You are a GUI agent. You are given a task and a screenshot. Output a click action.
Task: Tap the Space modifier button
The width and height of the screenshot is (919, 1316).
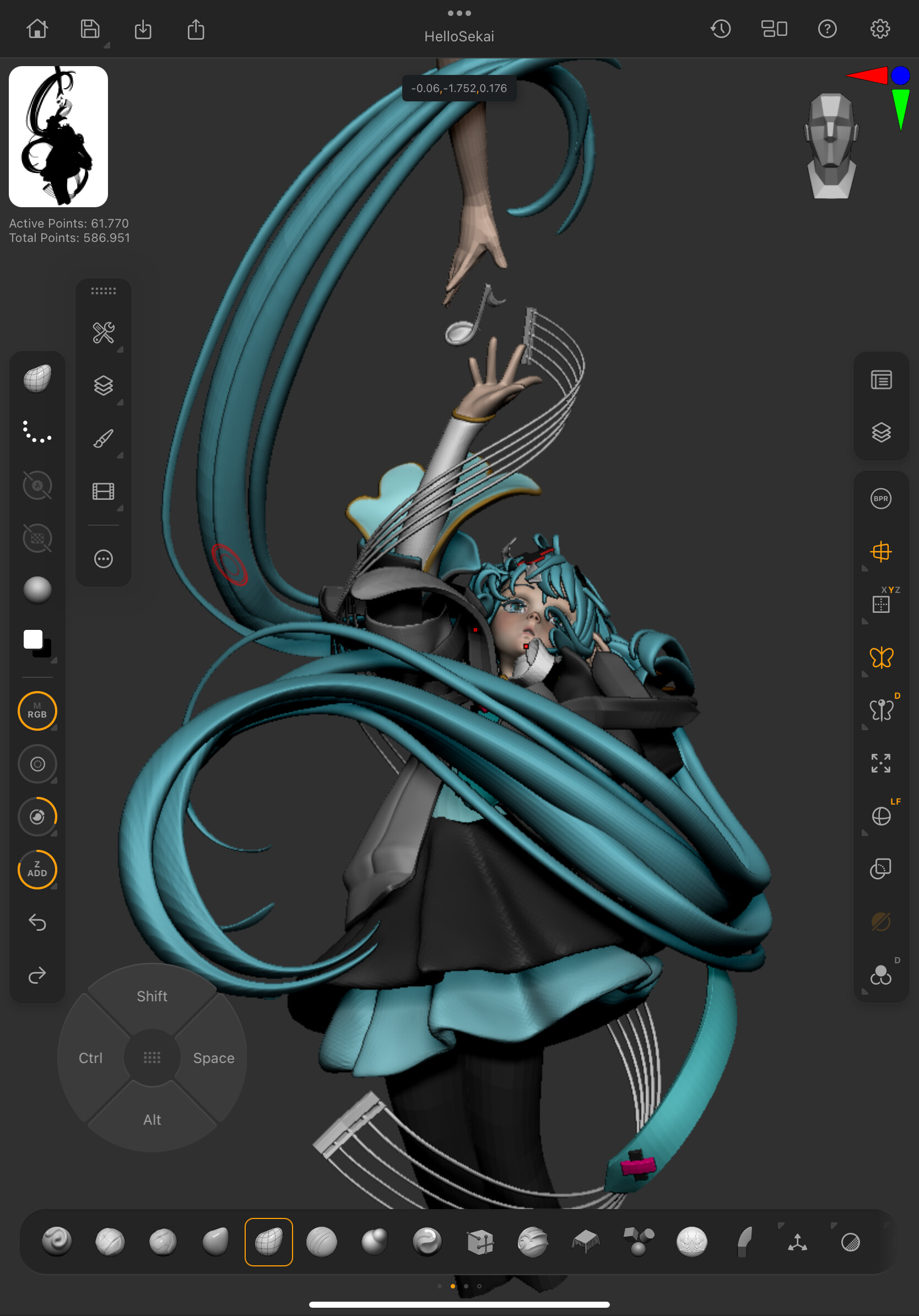(213, 1058)
